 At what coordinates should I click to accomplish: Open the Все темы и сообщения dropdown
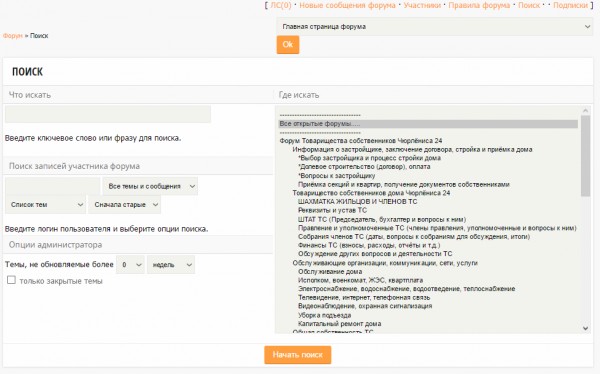[150, 186]
